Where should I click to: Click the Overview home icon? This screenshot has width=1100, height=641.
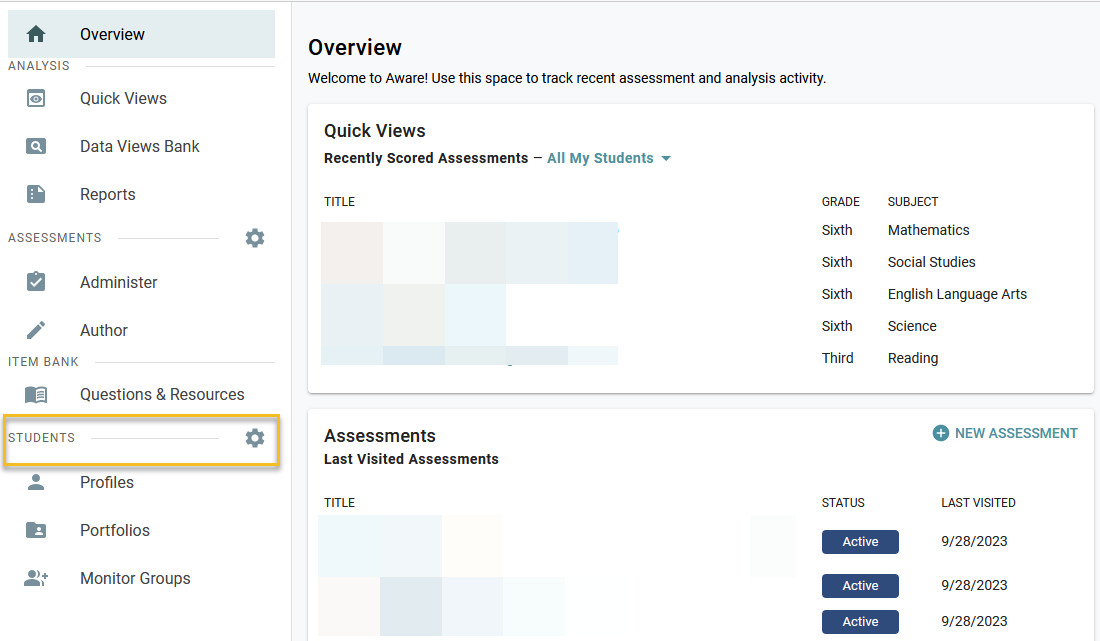tap(36, 34)
